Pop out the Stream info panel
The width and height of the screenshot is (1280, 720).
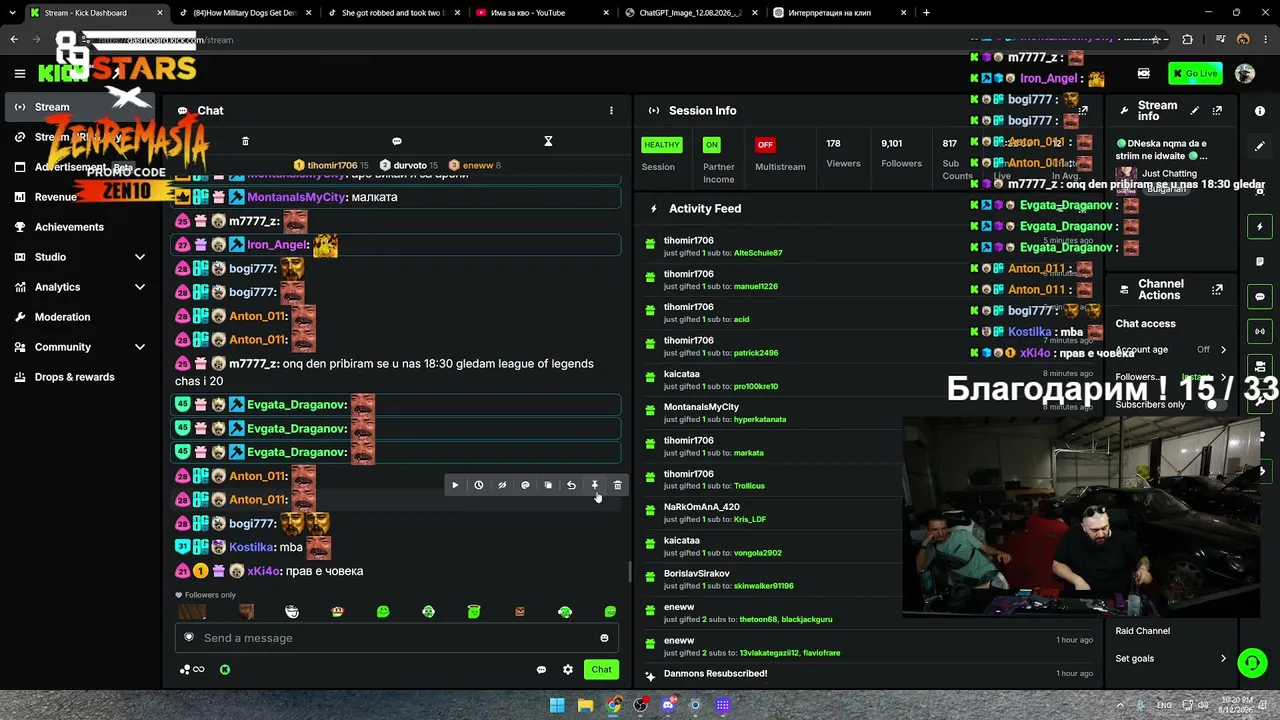pyautogui.click(x=1217, y=111)
